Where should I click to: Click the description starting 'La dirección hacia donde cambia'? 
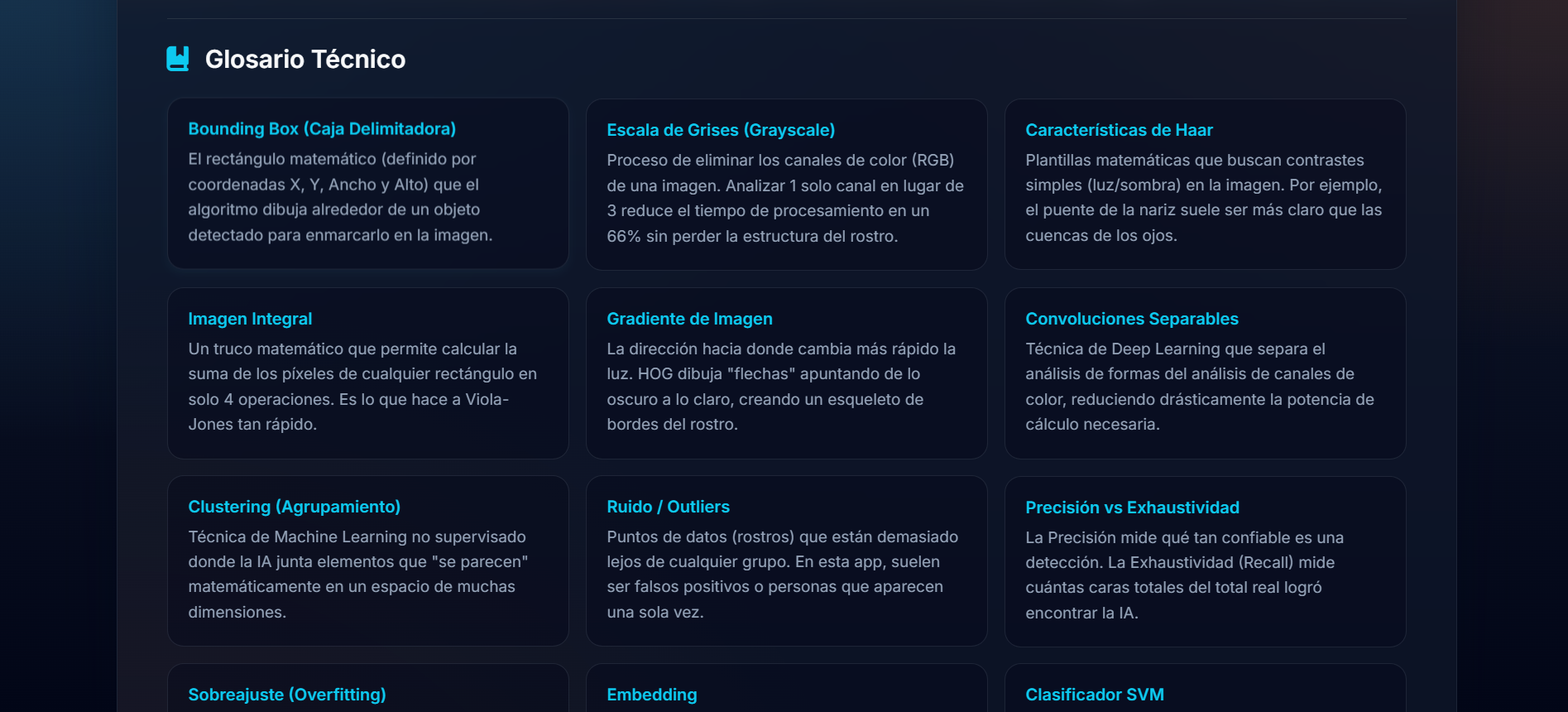pyautogui.click(x=781, y=387)
